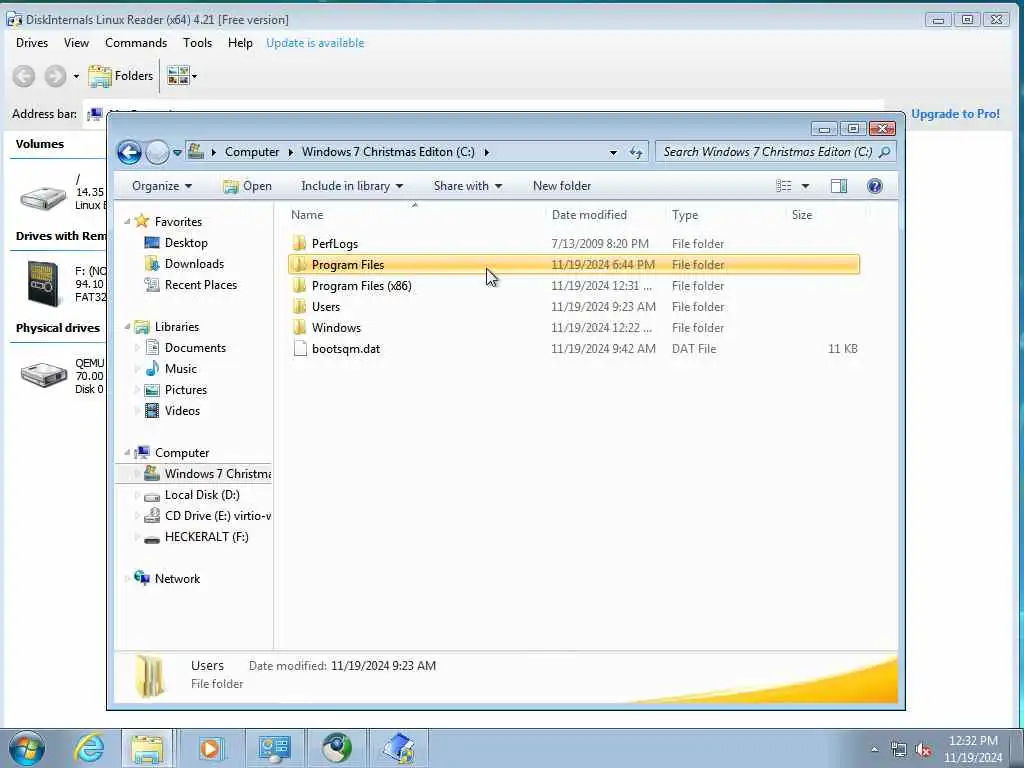Toggle the Folders button in Linux Reader
This screenshot has height=768, width=1024.
click(x=121, y=76)
